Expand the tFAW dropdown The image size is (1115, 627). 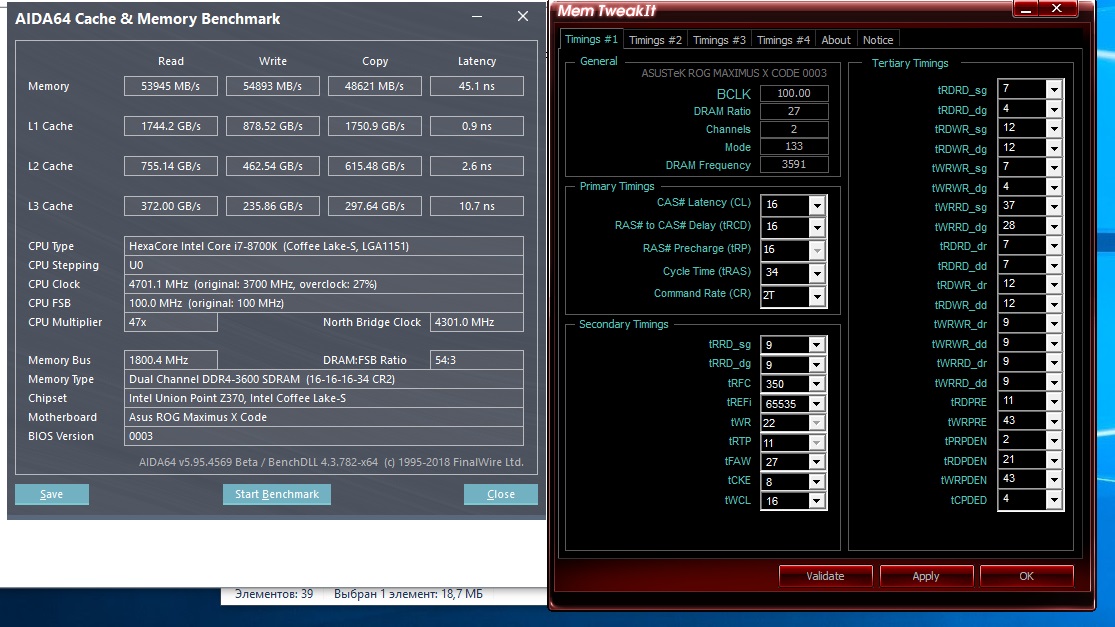click(x=816, y=461)
